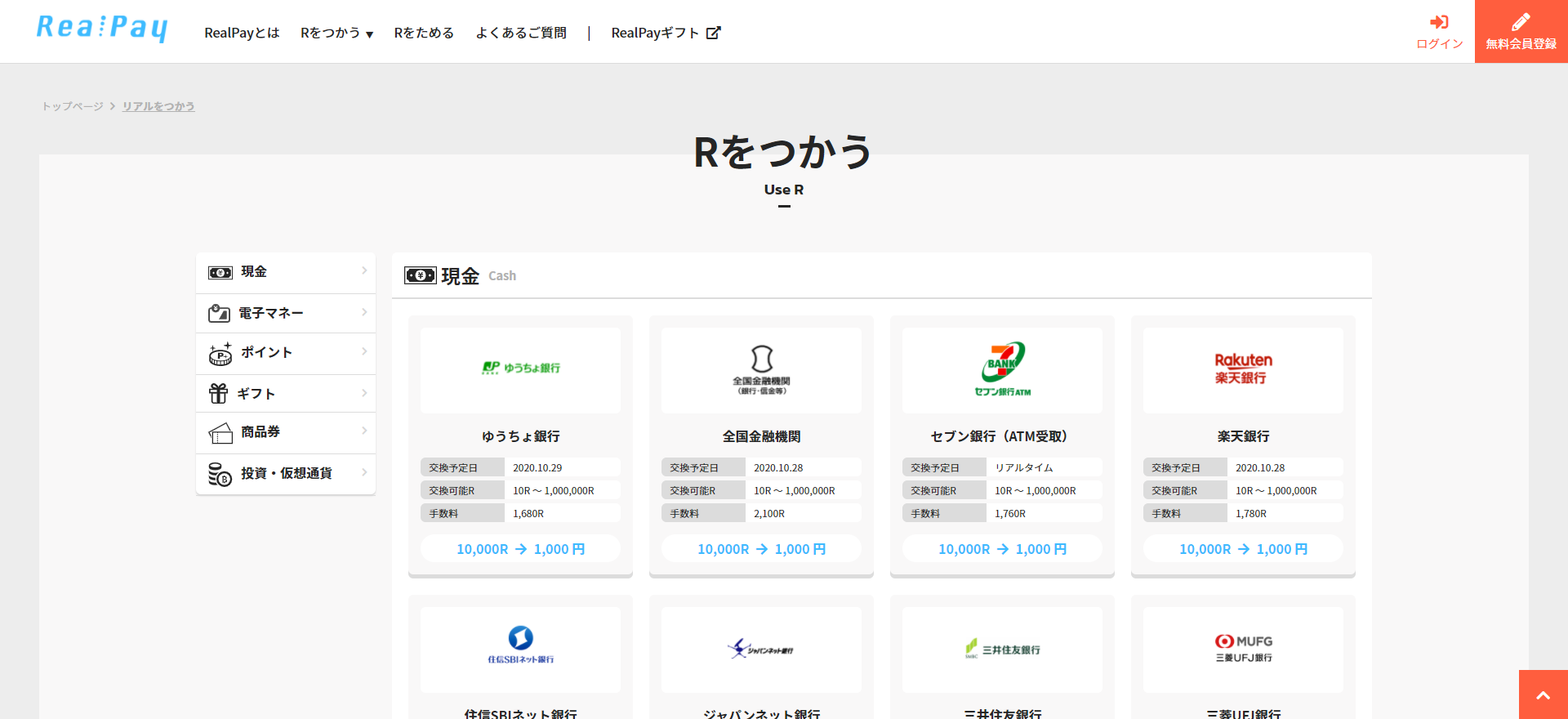Click the electronic money wallet icon
The image size is (1568, 719).
219,313
